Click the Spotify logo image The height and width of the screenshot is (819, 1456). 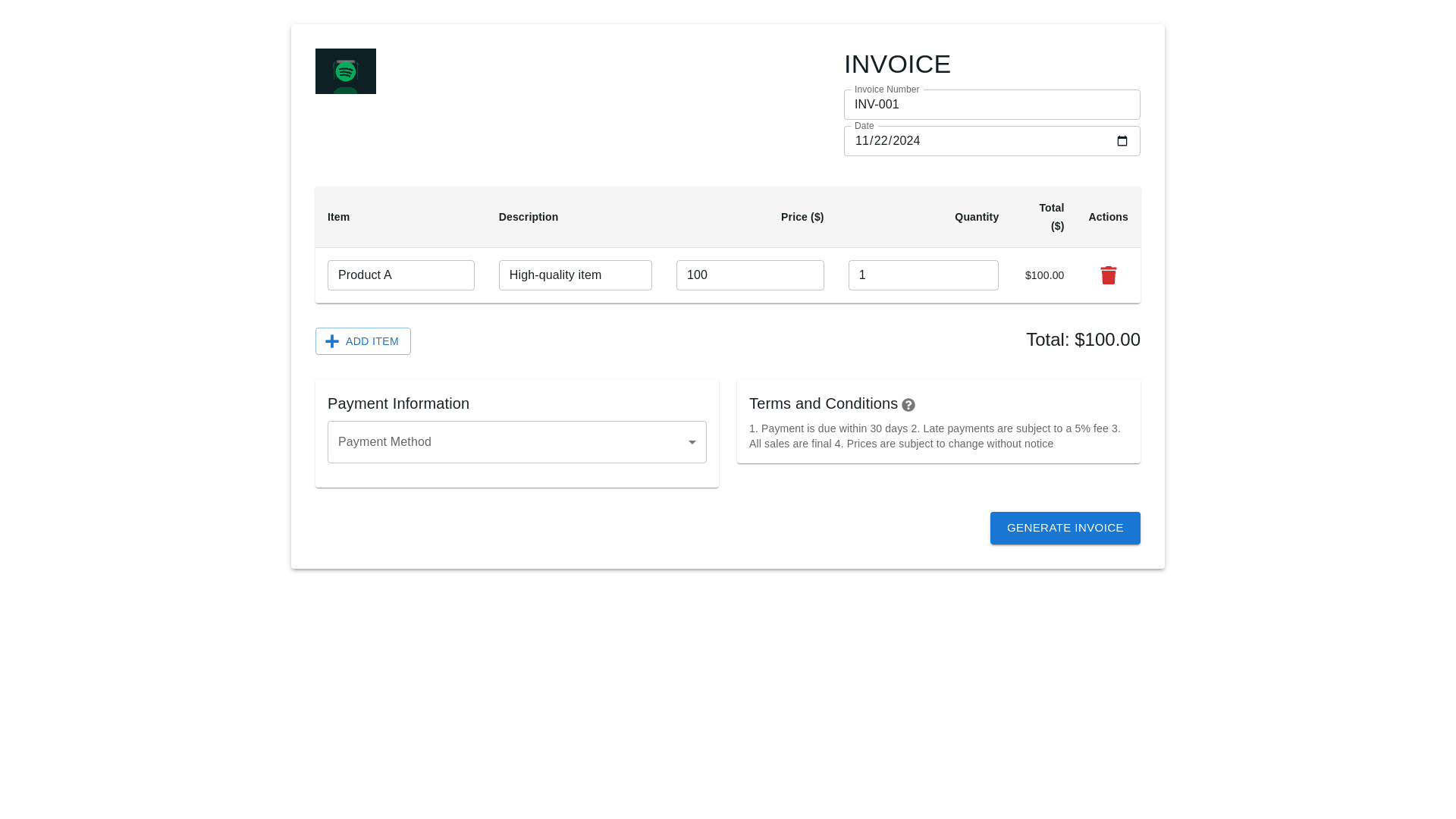coord(345,71)
